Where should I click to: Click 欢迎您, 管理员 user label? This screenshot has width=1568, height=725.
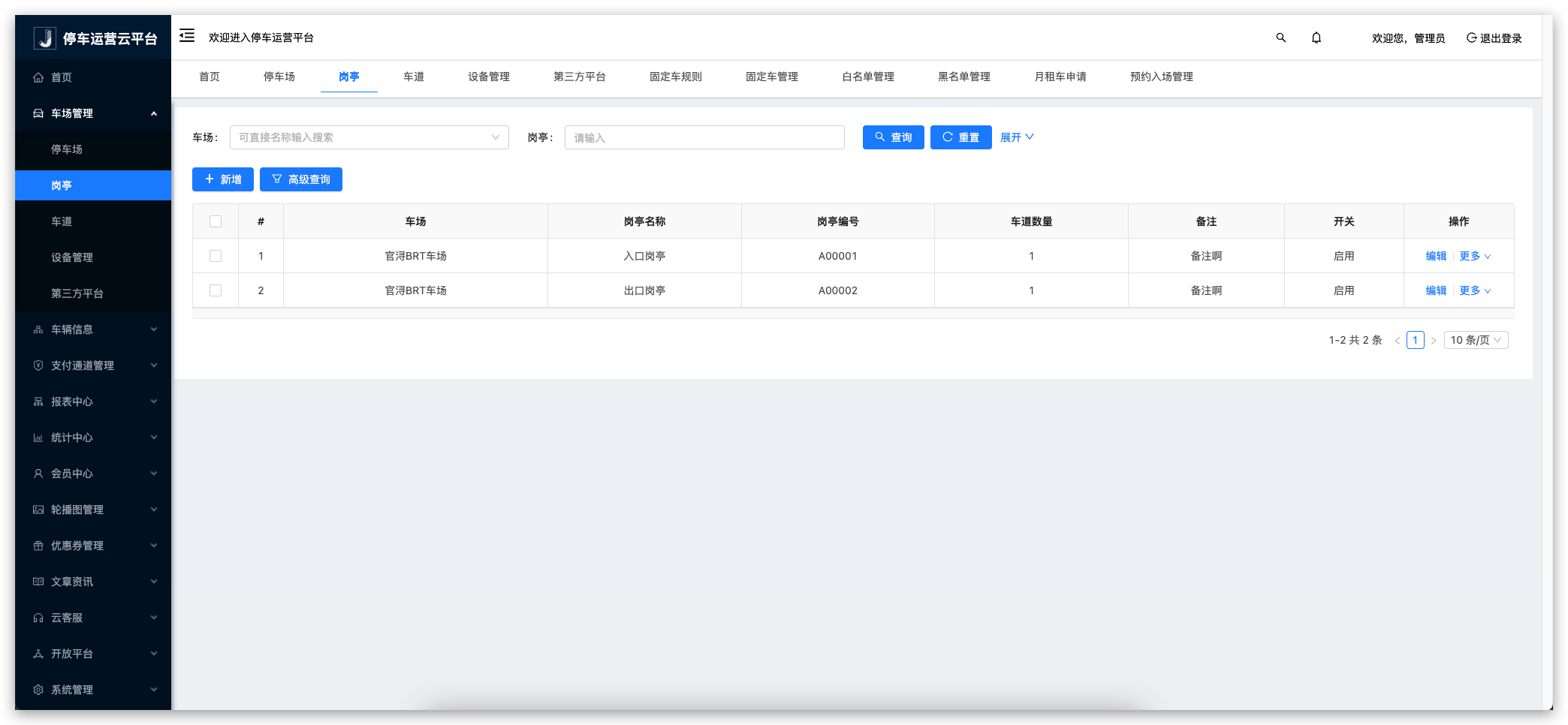[1408, 38]
